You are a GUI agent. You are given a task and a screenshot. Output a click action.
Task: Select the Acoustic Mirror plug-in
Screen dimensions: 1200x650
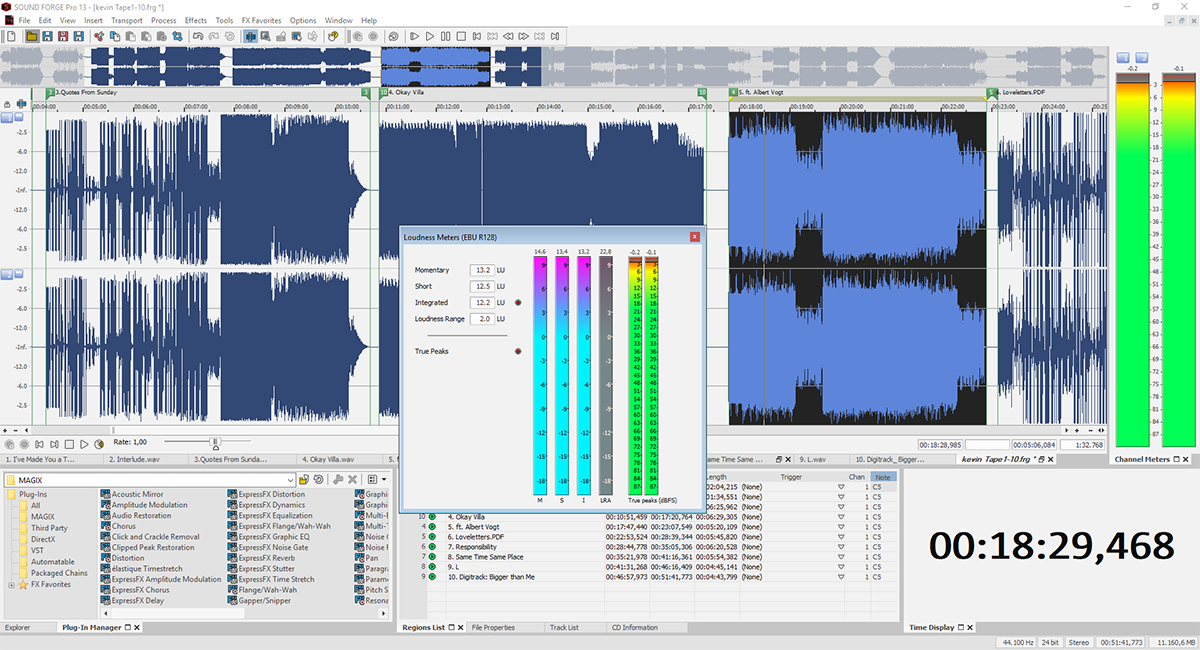[137, 494]
